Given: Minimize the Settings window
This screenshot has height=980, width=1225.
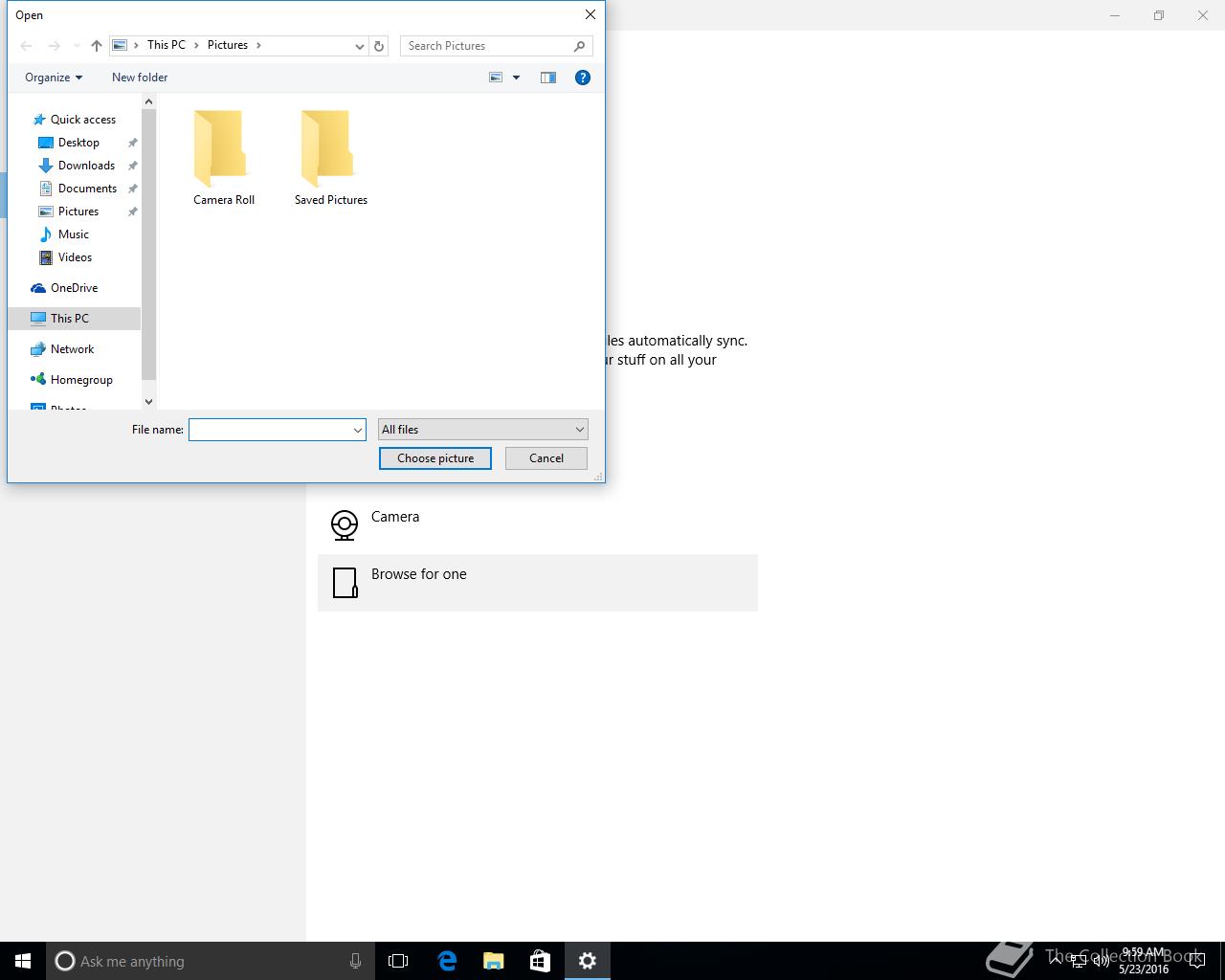Looking at the screenshot, I should coord(1115,15).
